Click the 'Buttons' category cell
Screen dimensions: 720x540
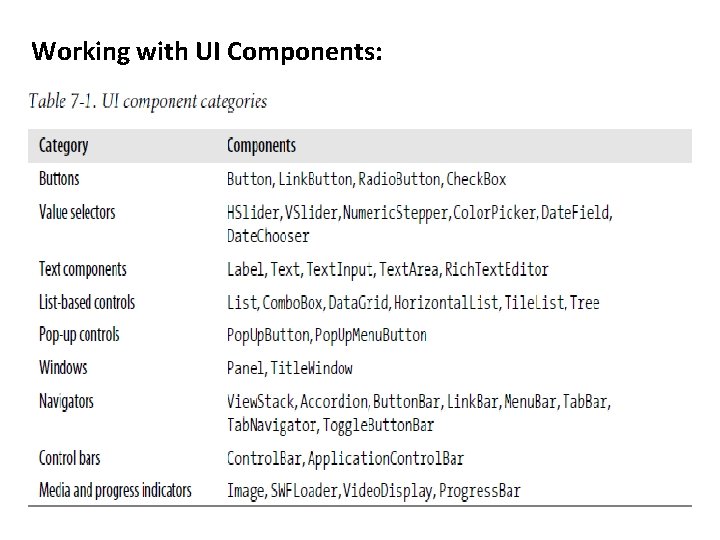59,179
